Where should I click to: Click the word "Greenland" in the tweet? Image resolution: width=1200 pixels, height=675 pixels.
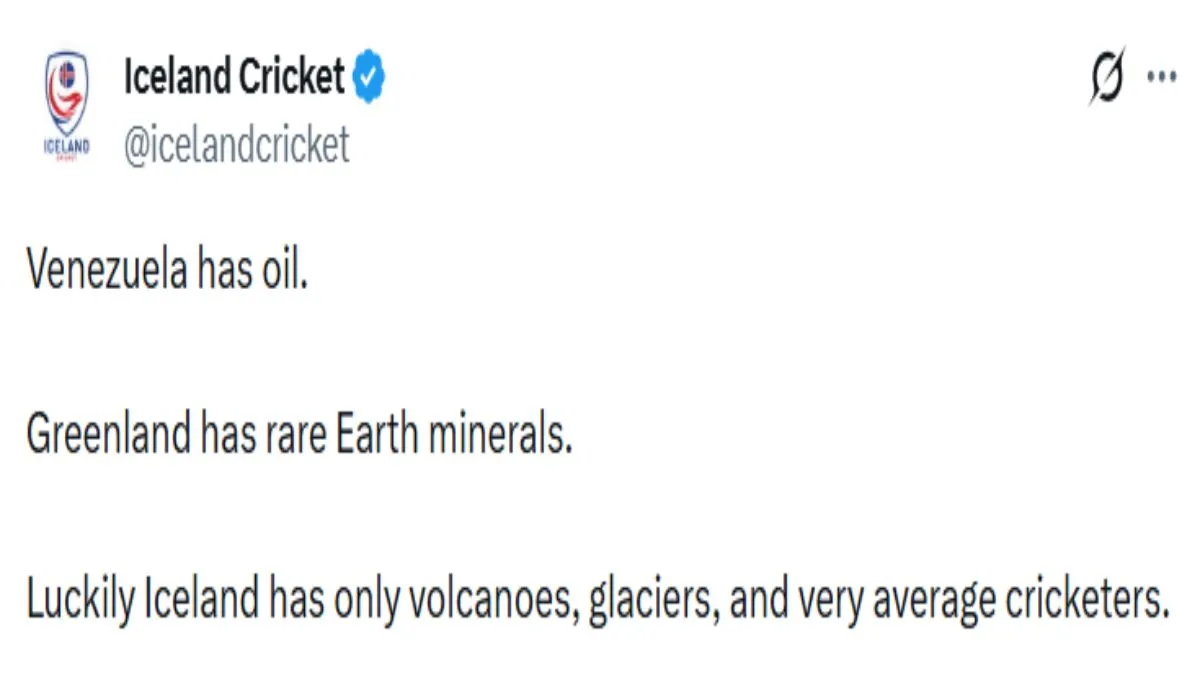pyautogui.click(x=108, y=435)
